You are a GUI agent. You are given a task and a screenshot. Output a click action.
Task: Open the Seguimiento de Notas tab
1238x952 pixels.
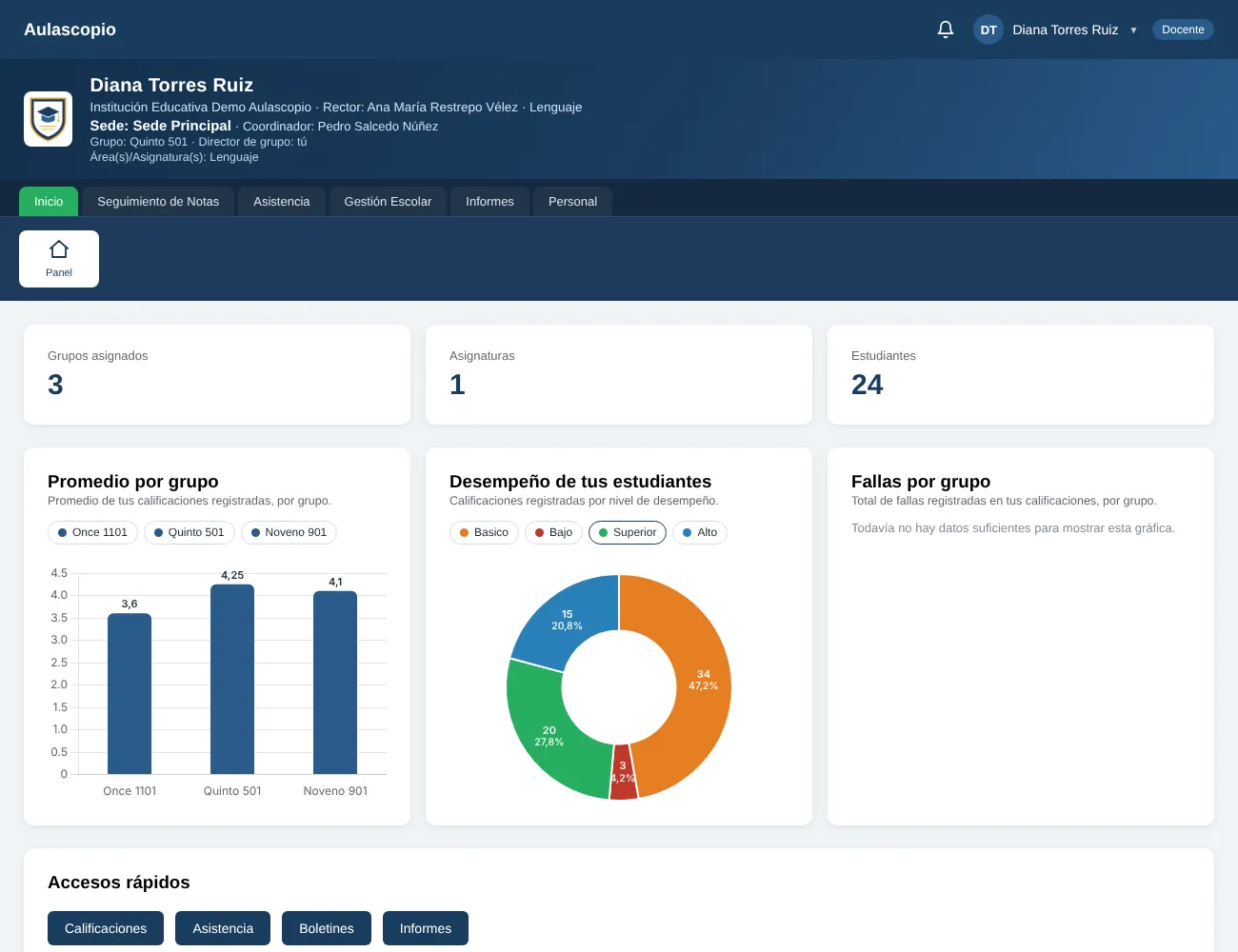click(x=158, y=202)
